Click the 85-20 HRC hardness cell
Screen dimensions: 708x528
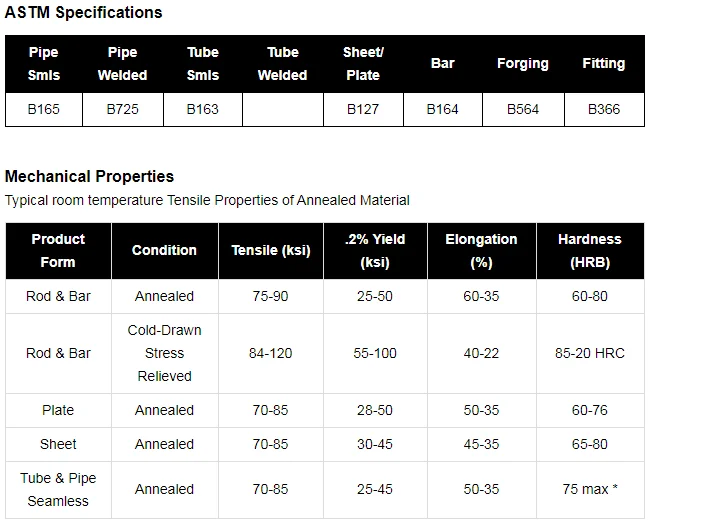[x=590, y=353]
